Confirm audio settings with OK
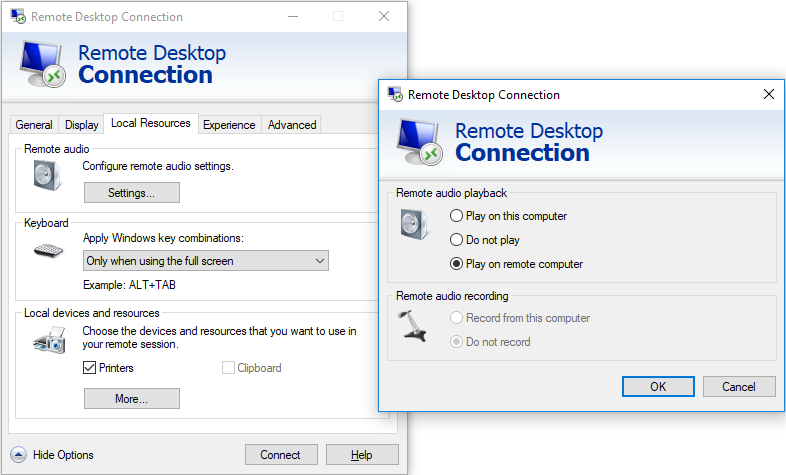Viewport: 786px width, 475px height. point(658,386)
